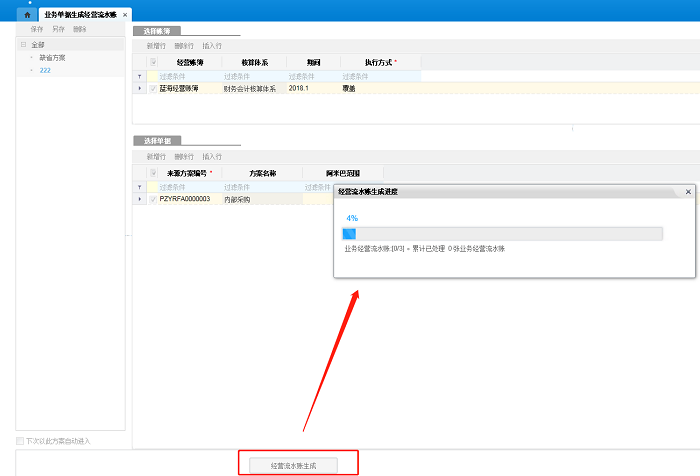This screenshot has width=700, height=476.
Task: Click the generation progress bar
Action: pos(502,234)
